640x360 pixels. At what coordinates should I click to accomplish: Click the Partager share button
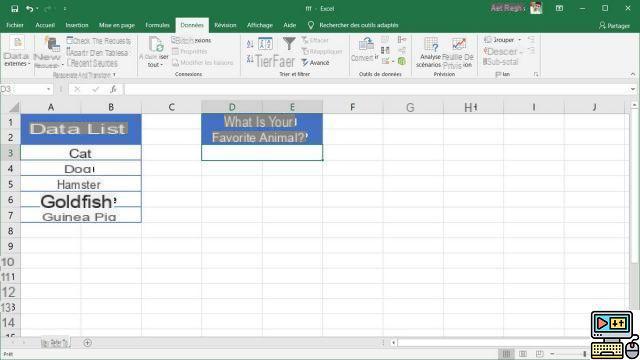click(614, 26)
